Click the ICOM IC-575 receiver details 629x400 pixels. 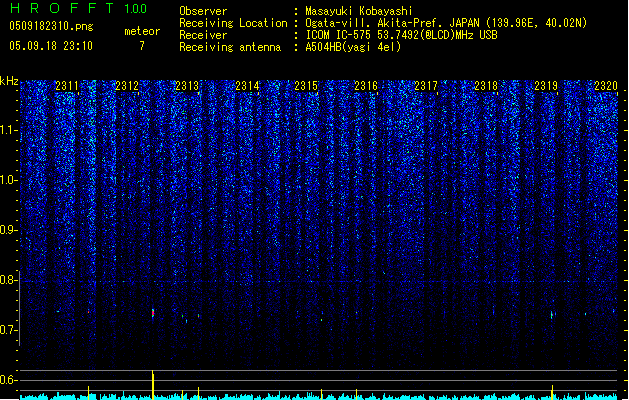401,35
